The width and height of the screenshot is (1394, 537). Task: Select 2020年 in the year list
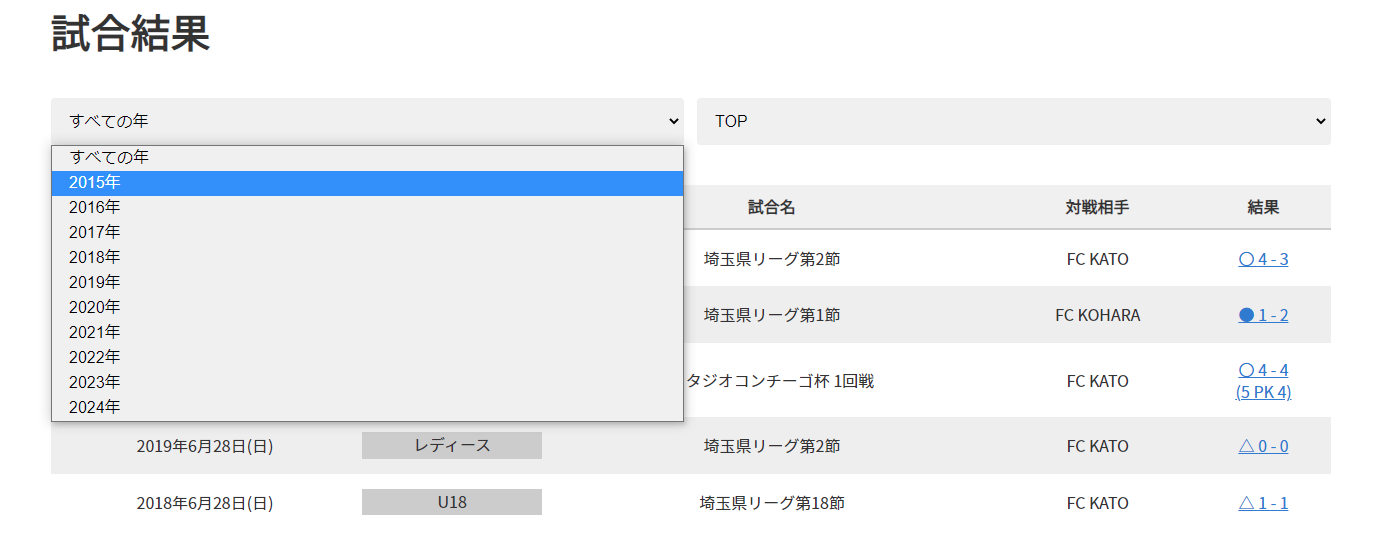(367, 308)
